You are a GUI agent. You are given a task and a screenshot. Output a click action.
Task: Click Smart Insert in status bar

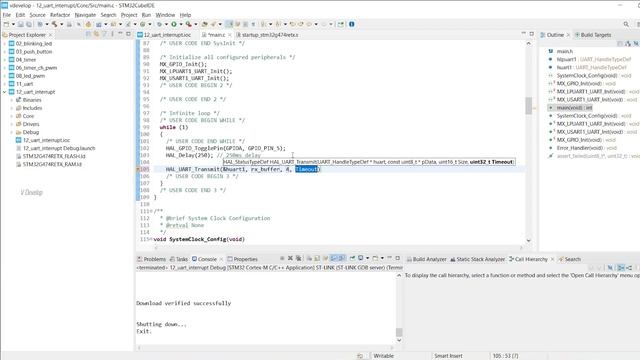coord(448,356)
